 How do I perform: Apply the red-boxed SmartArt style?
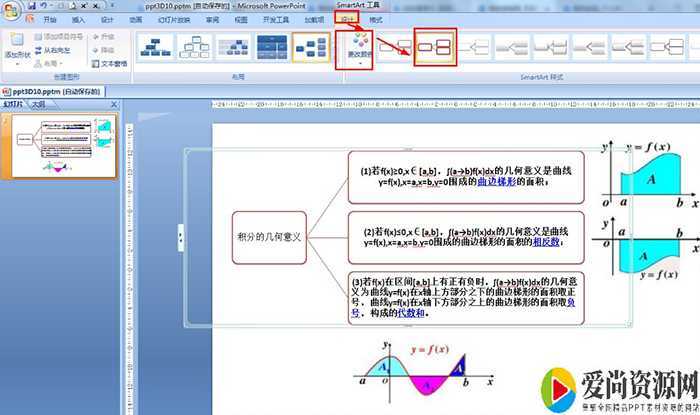pos(436,46)
